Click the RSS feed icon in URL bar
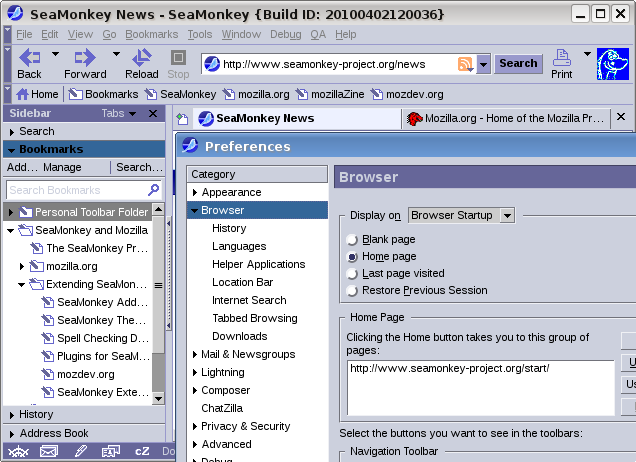Image resolution: width=636 pixels, height=462 pixels. tap(465, 64)
